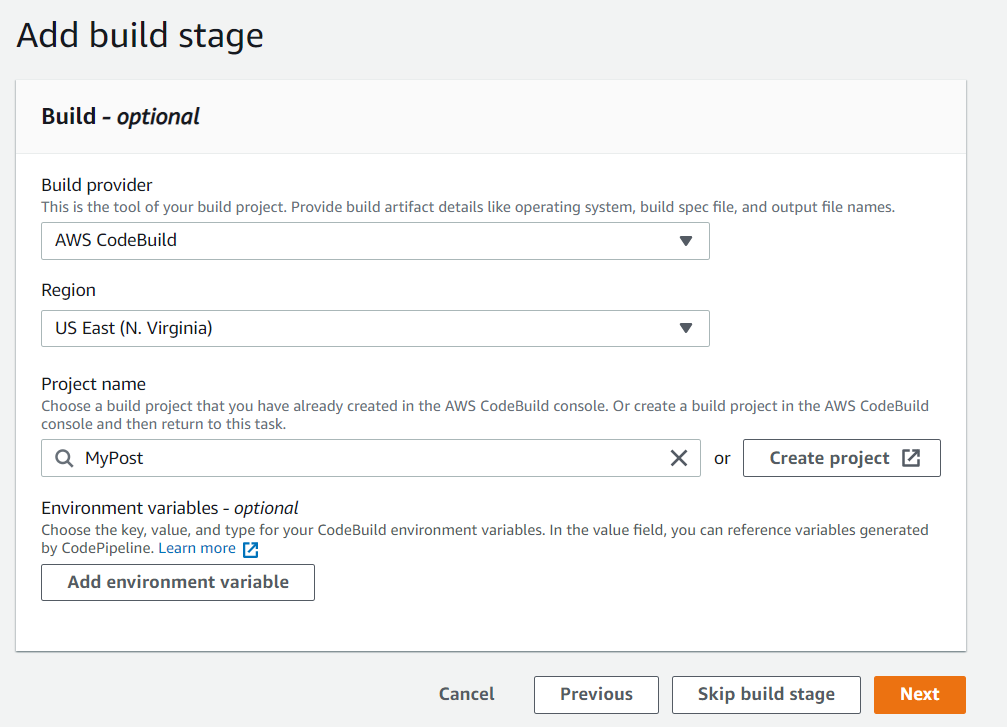
Task: Click the Region dropdown arrow
Action: click(x=686, y=328)
